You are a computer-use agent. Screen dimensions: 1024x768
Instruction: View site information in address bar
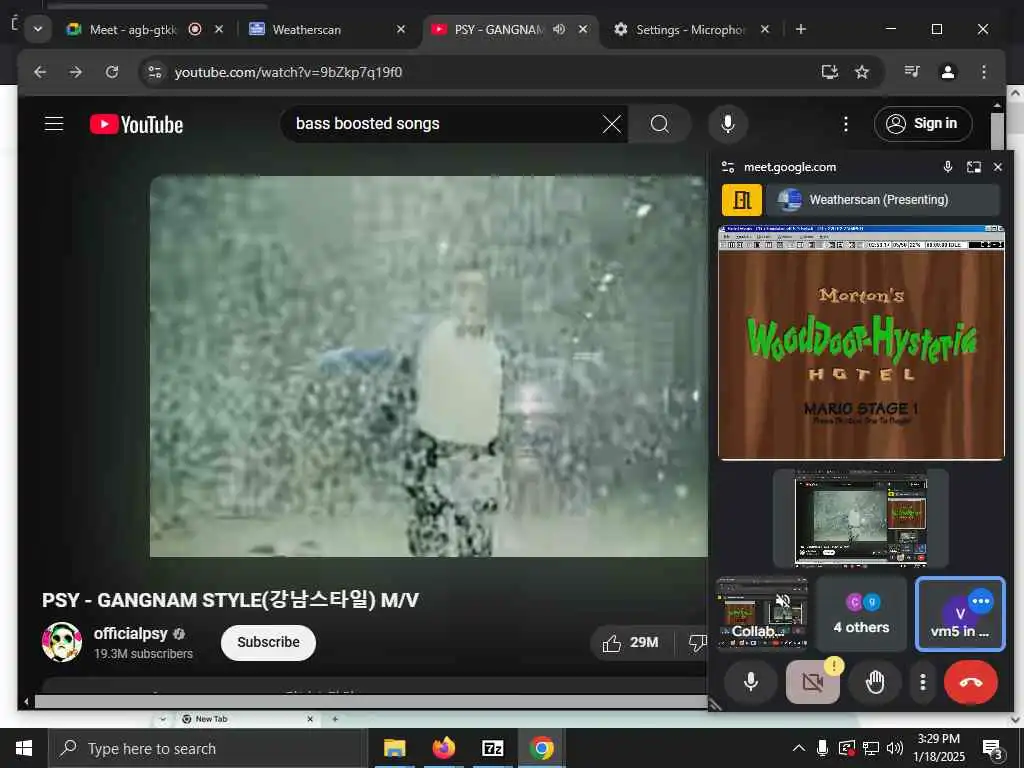click(155, 72)
